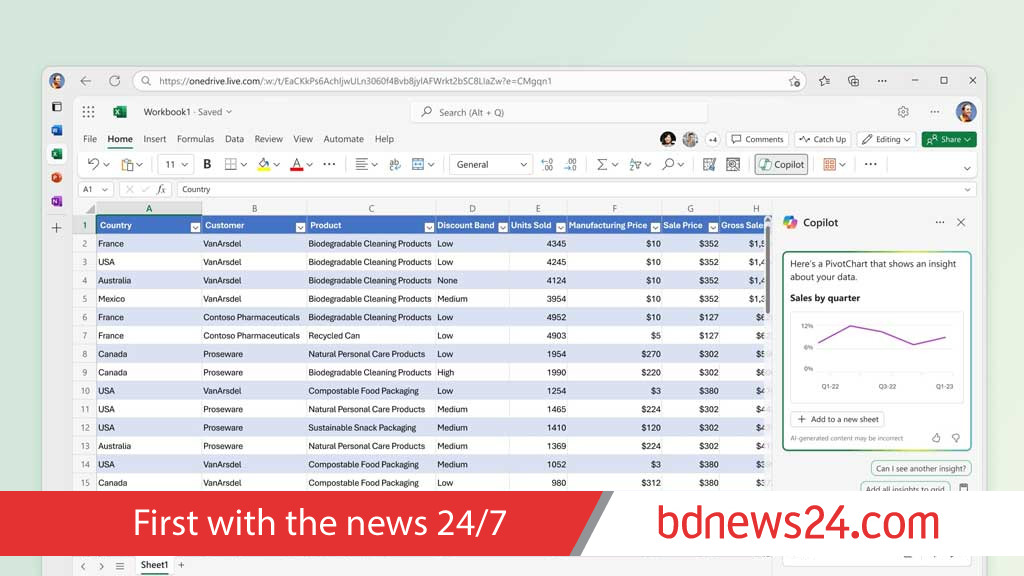The image size is (1024, 576).
Task: Switch to the Data tab
Action: [x=234, y=139]
